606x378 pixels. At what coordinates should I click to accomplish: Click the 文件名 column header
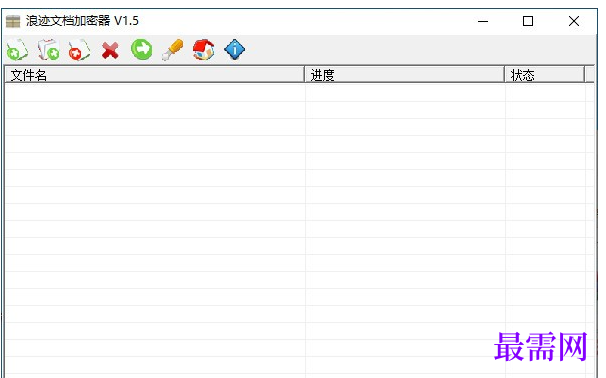pyautogui.click(x=155, y=75)
